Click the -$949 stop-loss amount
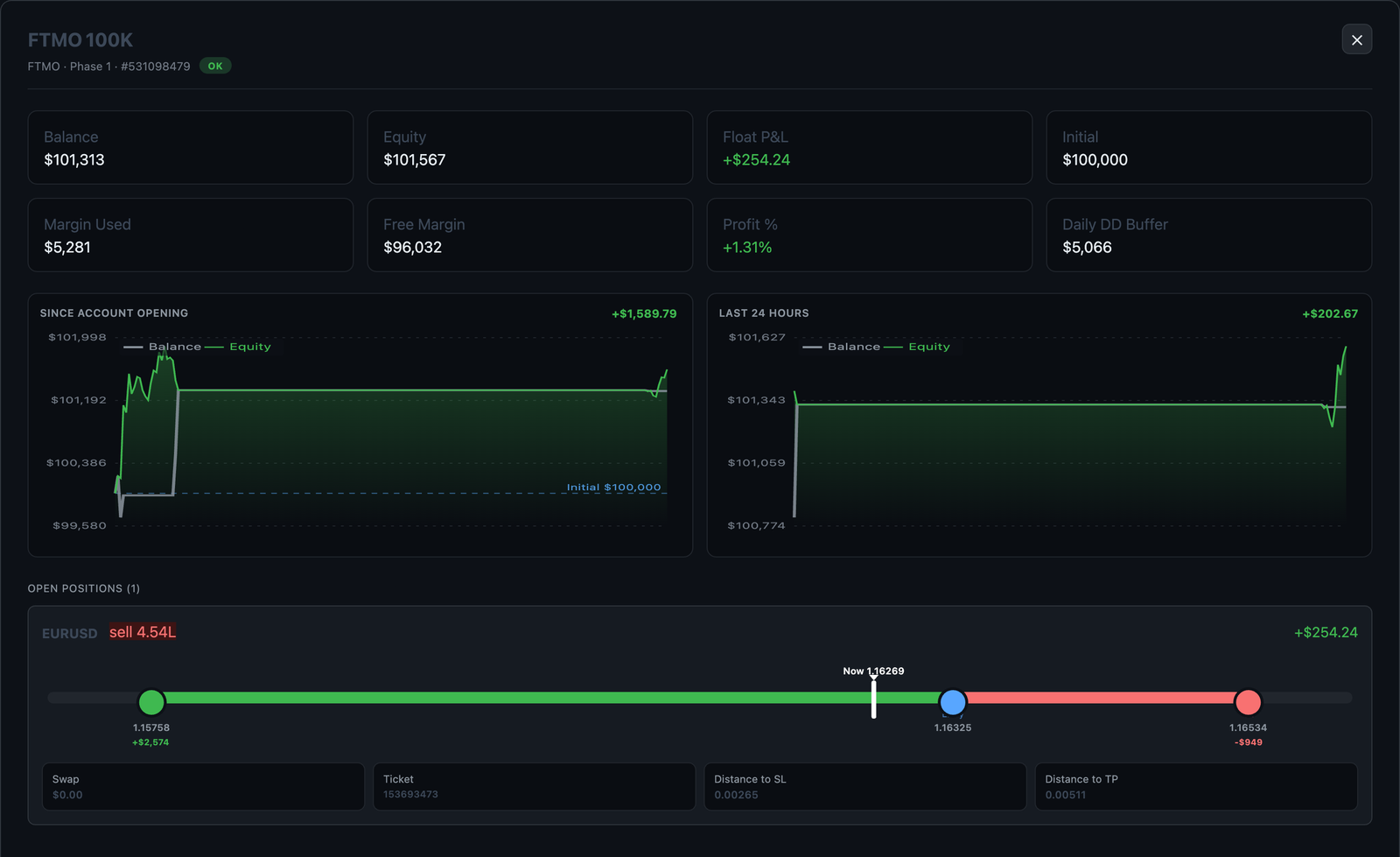The width and height of the screenshot is (1400, 857). [x=1249, y=742]
